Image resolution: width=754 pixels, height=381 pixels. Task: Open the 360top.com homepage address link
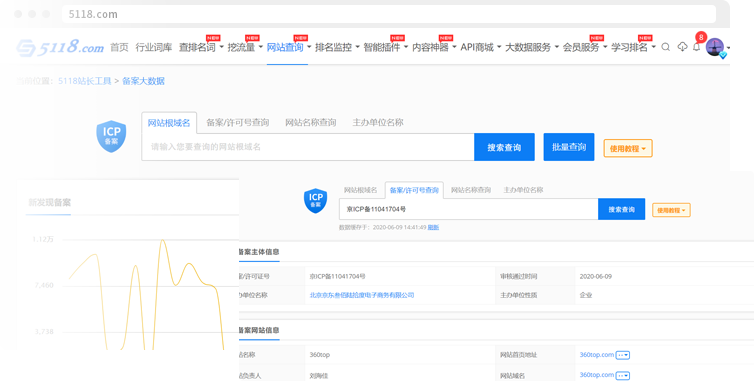(597, 355)
